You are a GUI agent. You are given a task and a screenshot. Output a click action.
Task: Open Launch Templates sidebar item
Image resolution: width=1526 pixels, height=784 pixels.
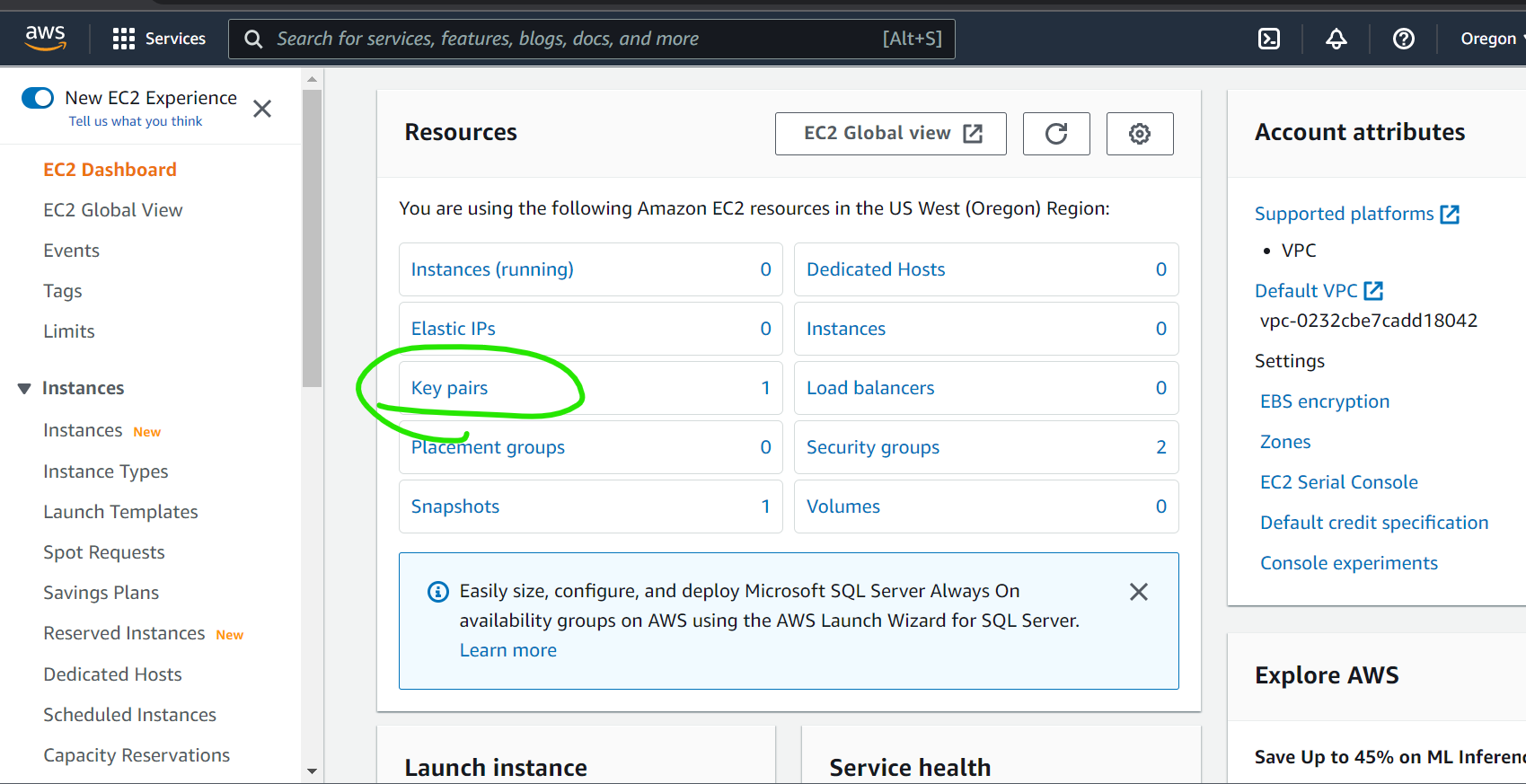coord(121,512)
